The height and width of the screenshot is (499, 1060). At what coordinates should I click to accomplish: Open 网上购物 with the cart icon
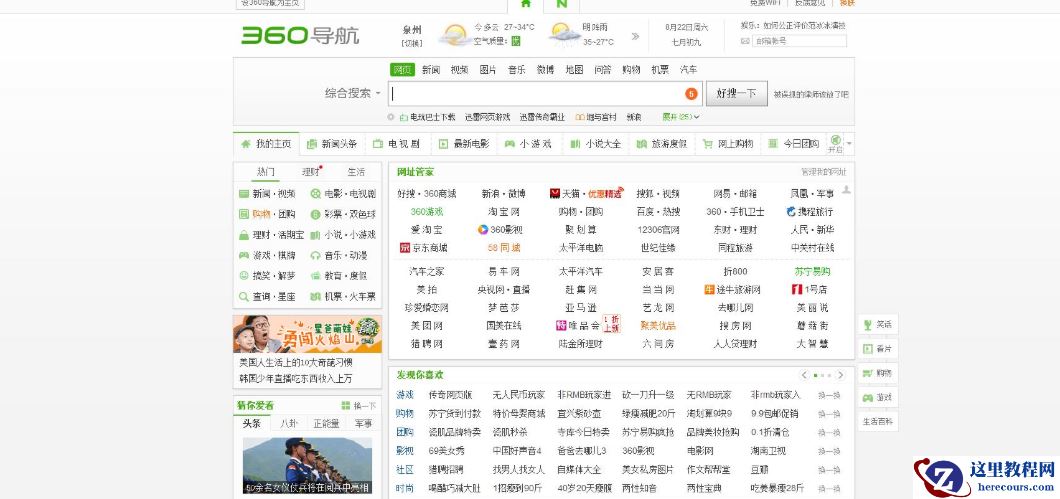click(x=728, y=144)
